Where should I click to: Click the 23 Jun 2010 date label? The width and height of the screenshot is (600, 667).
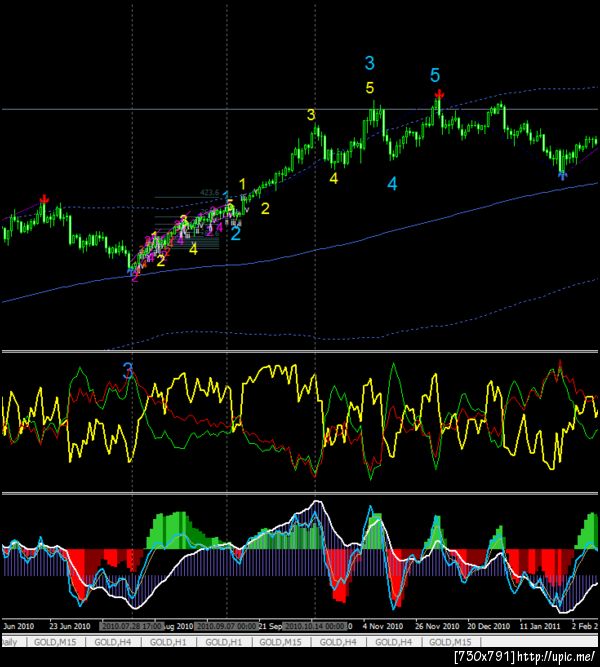point(70,626)
